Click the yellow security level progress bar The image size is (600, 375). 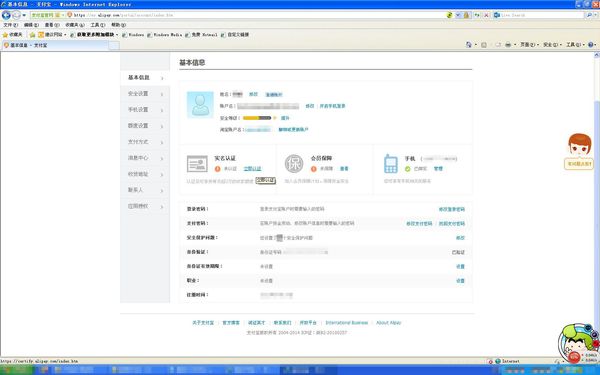click(x=257, y=118)
